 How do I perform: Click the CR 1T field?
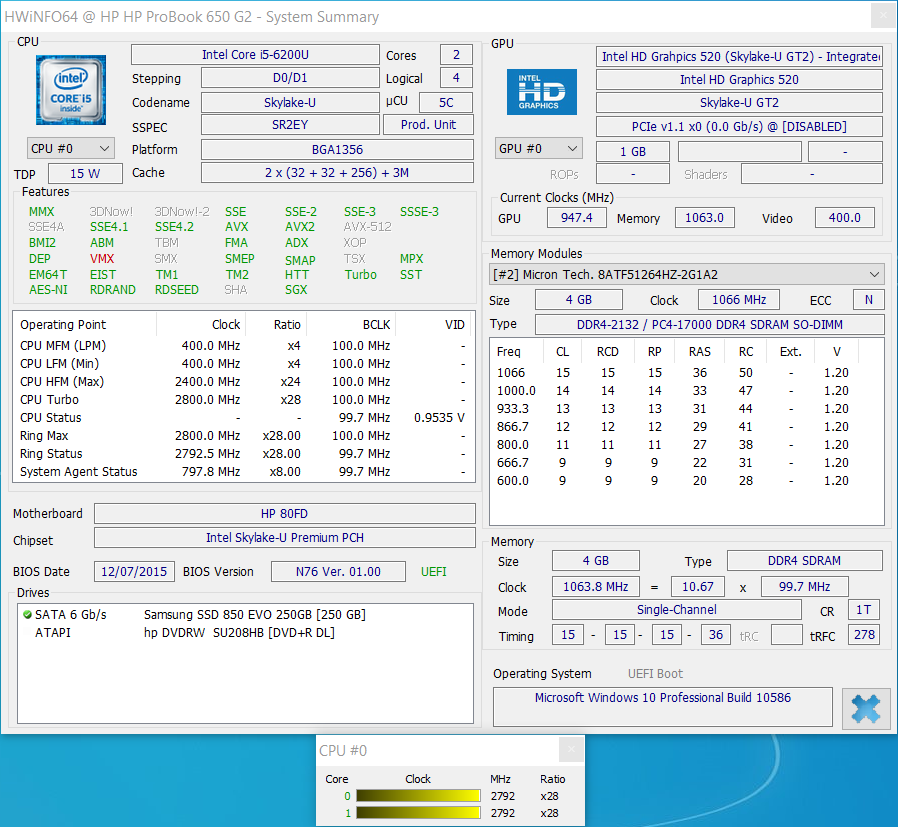pos(864,610)
